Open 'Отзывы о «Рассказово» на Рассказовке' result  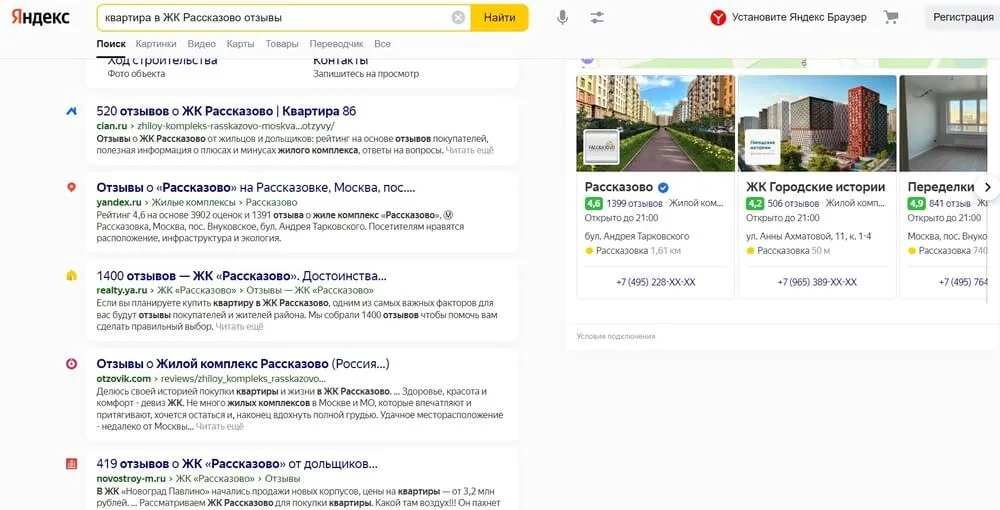256,188
